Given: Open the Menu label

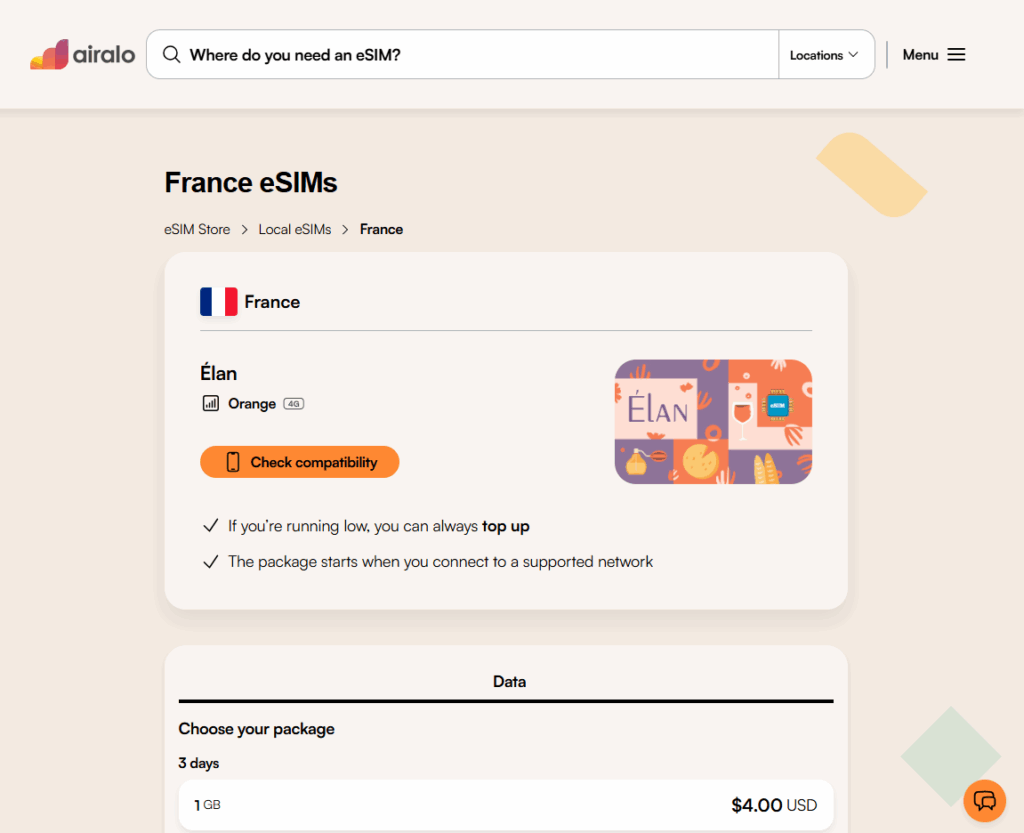Looking at the screenshot, I should [x=920, y=55].
